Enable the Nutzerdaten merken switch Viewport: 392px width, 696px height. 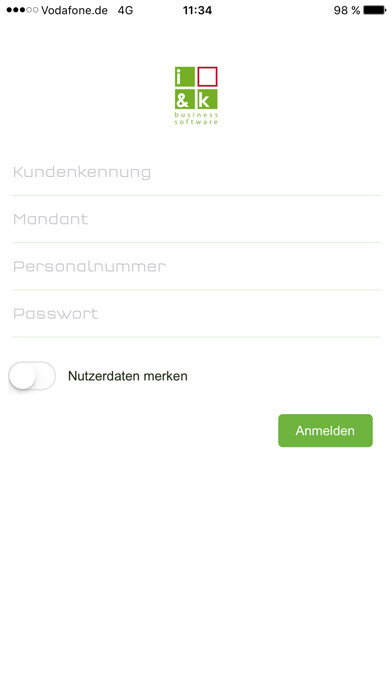tap(32, 376)
